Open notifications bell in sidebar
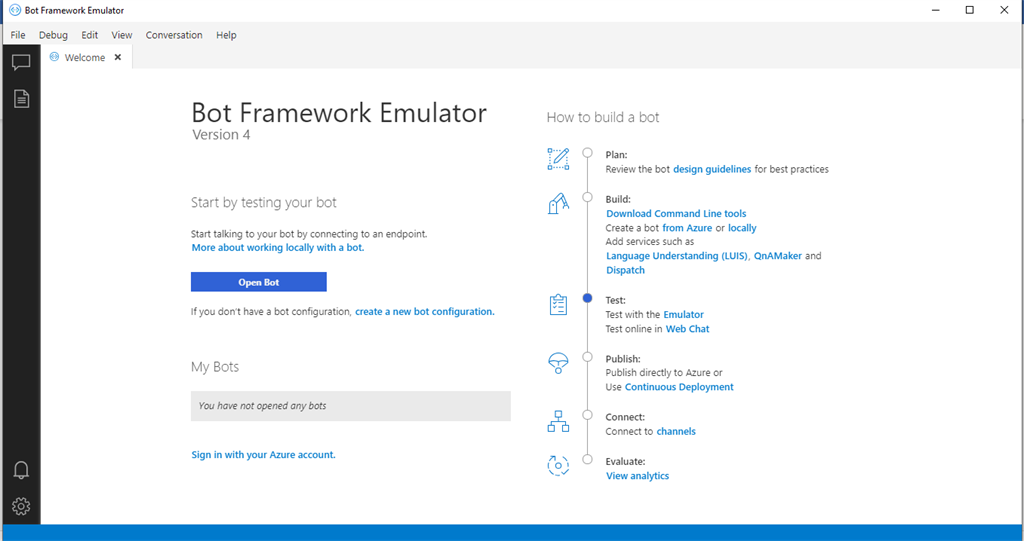The image size is (1024, 541). point(21,470)
